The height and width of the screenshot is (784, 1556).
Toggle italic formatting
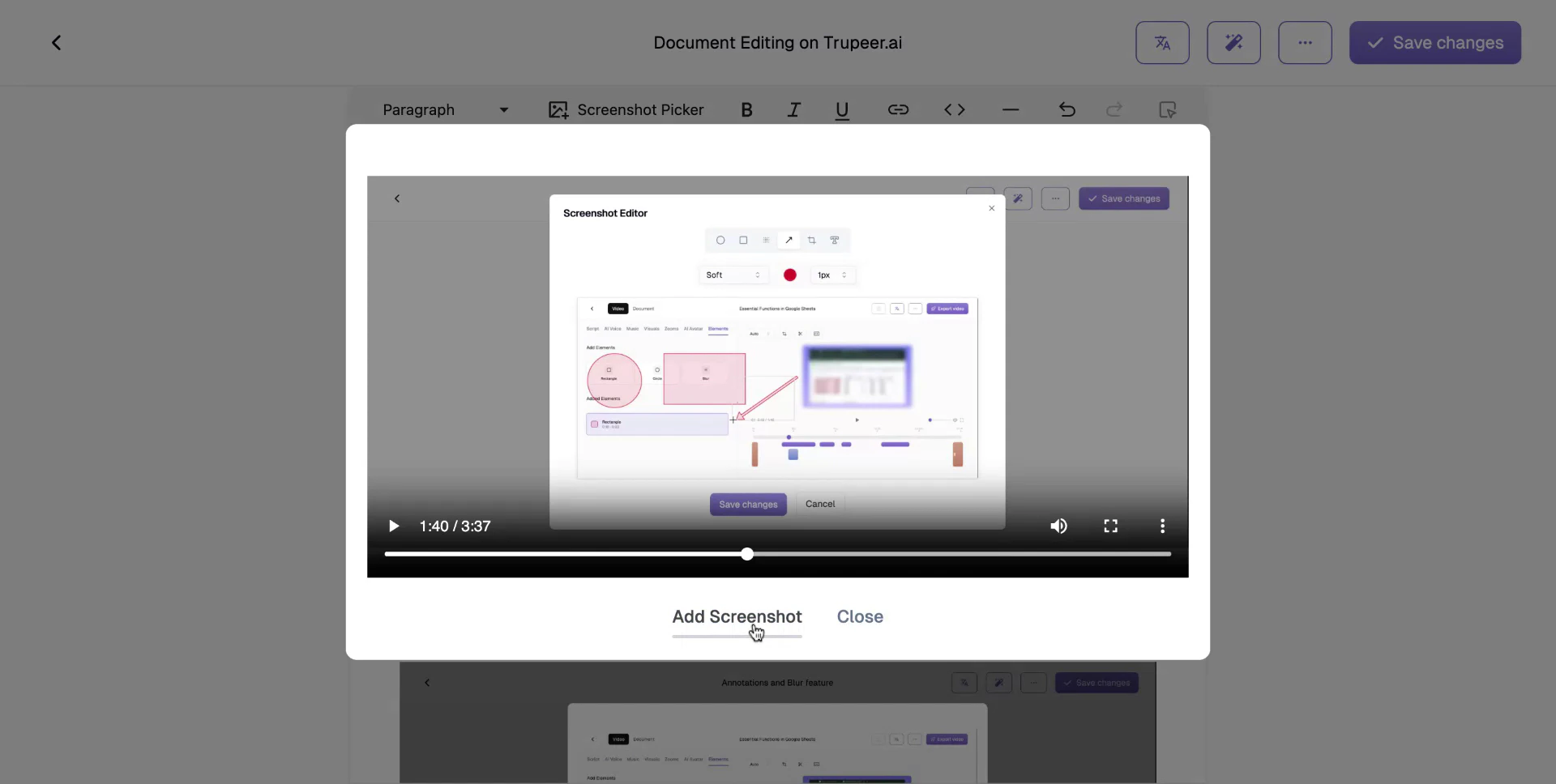793,110
